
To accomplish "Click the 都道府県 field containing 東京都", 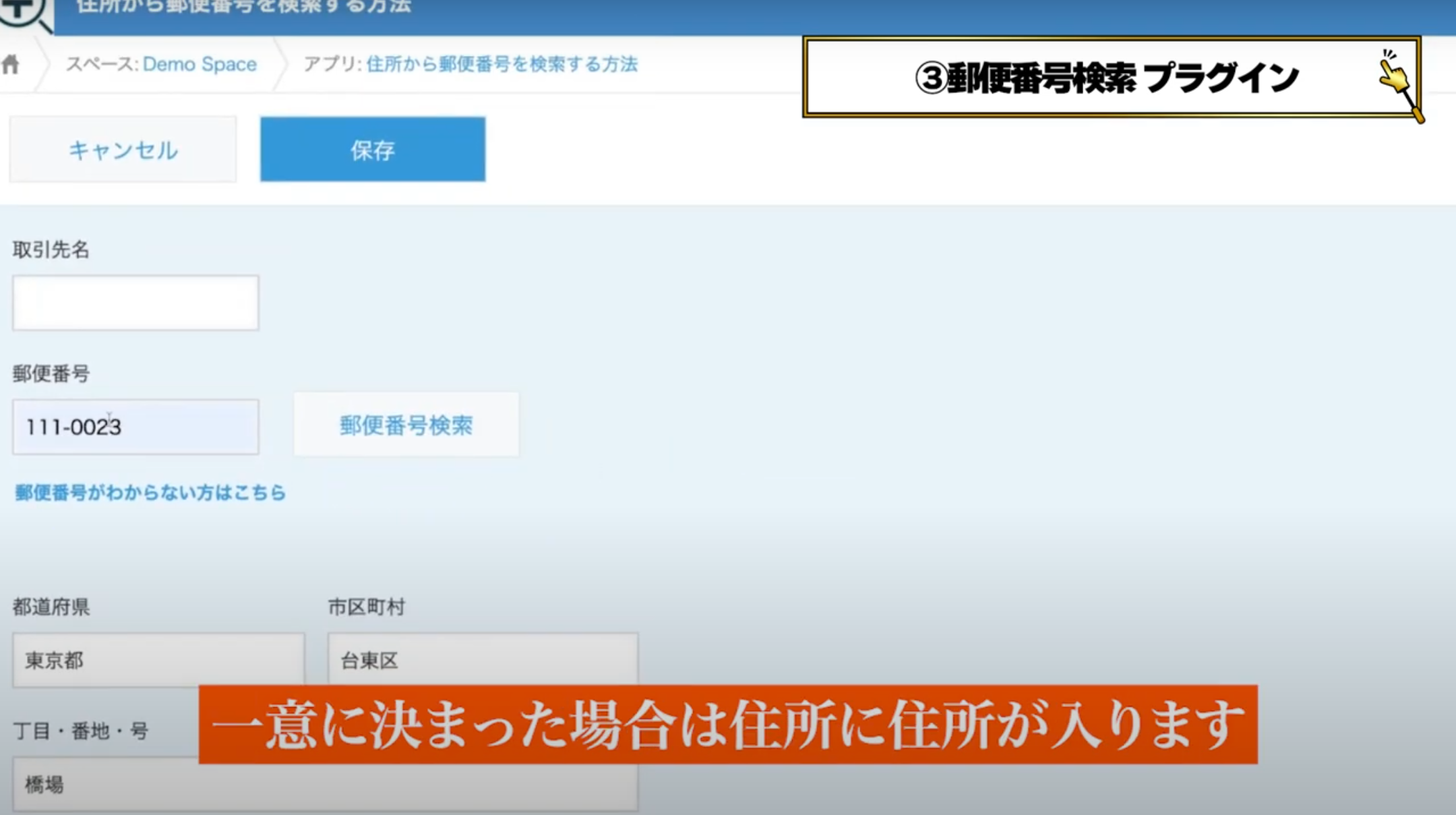I will point(158,660).
